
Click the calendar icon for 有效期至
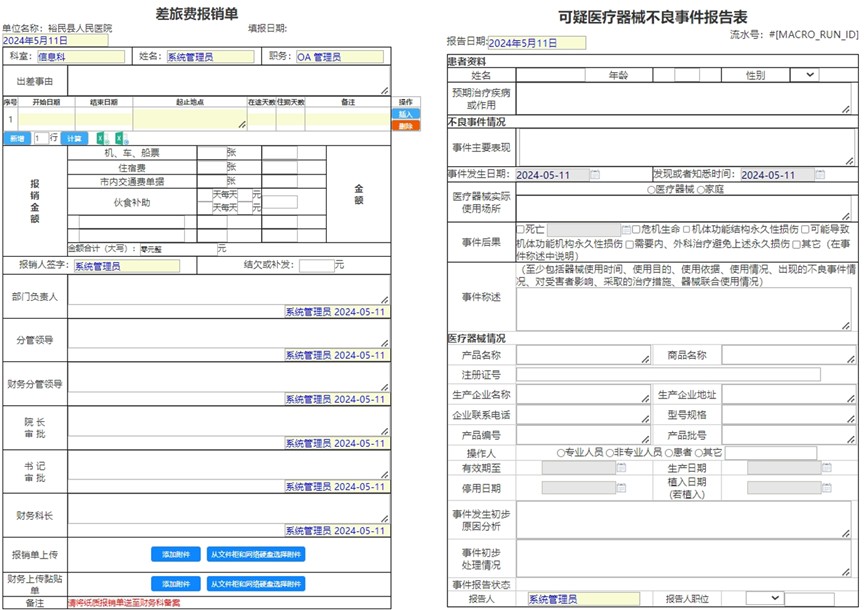click(x=622, y=468)
